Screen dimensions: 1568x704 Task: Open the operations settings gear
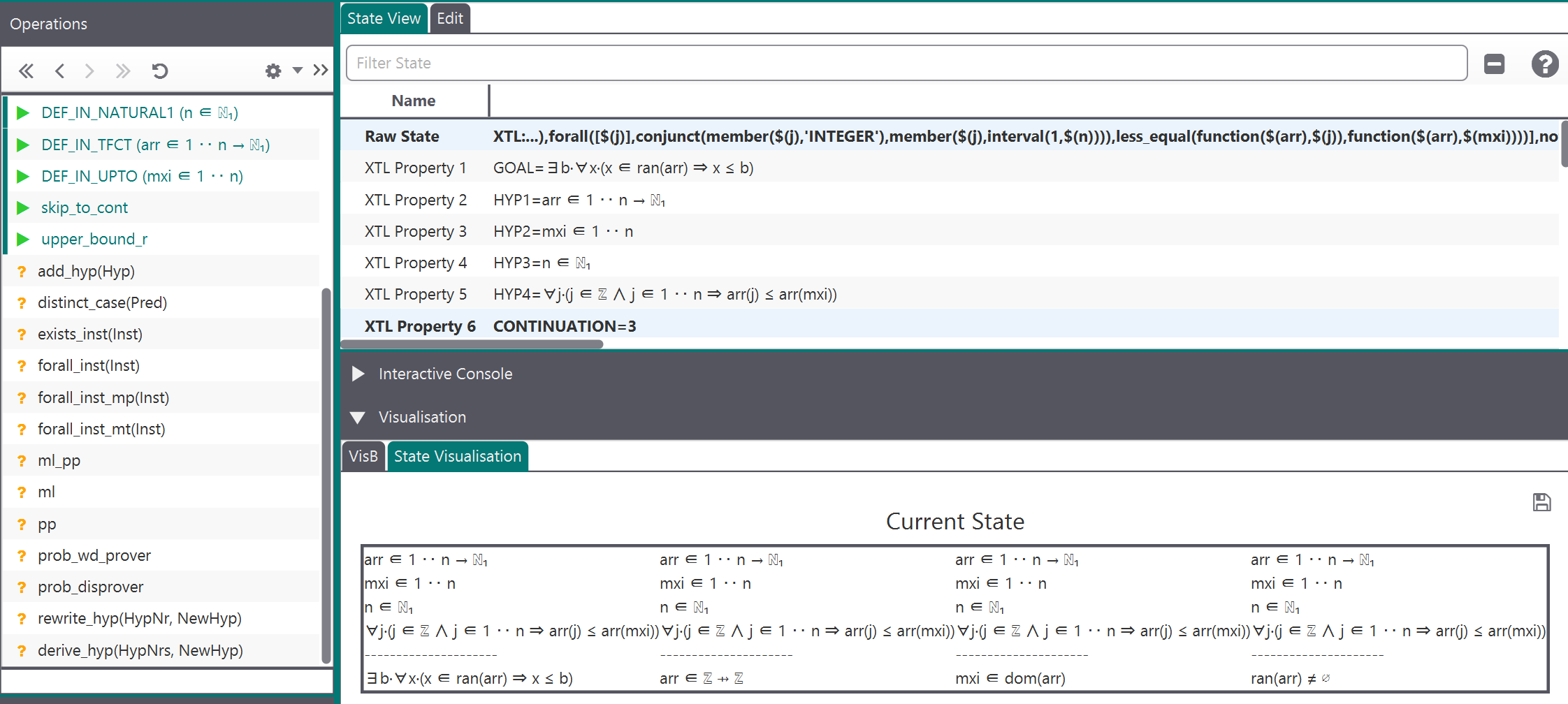point(273,71)
